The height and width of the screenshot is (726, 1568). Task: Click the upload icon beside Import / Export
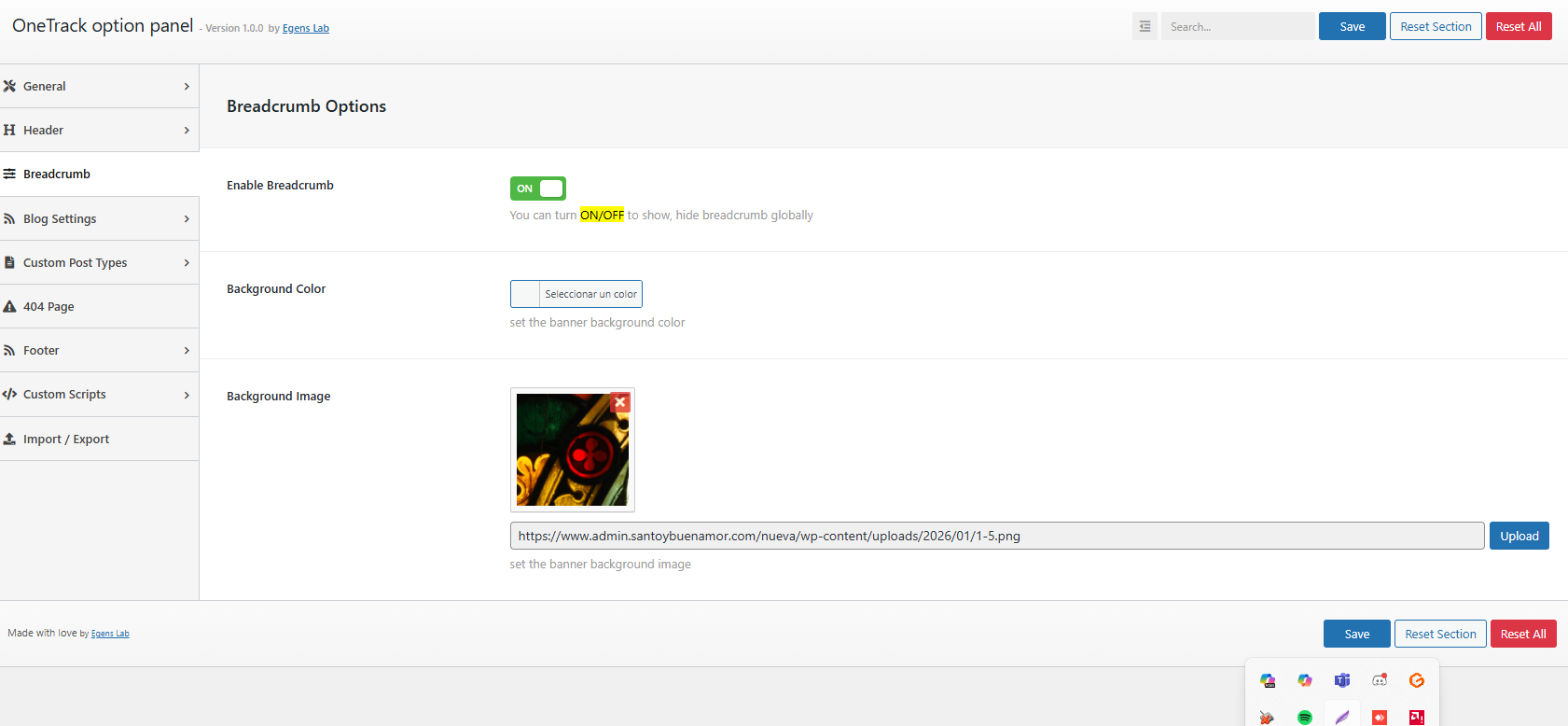coord(10,439)
